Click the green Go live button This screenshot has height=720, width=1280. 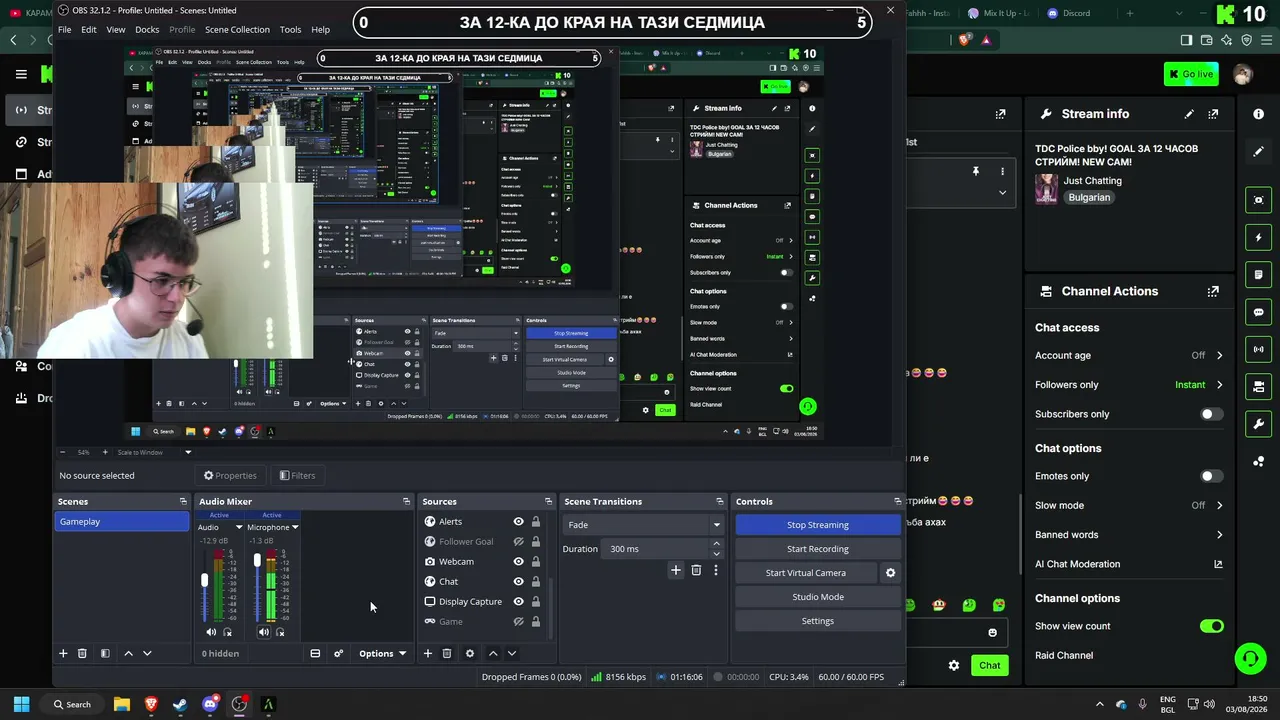click(x=1190, y=74)
